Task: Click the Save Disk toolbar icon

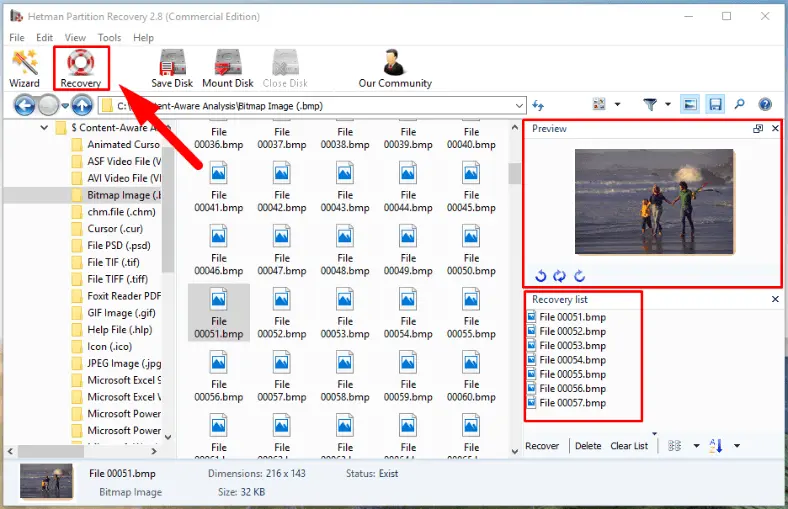Action: pos(172,68)
